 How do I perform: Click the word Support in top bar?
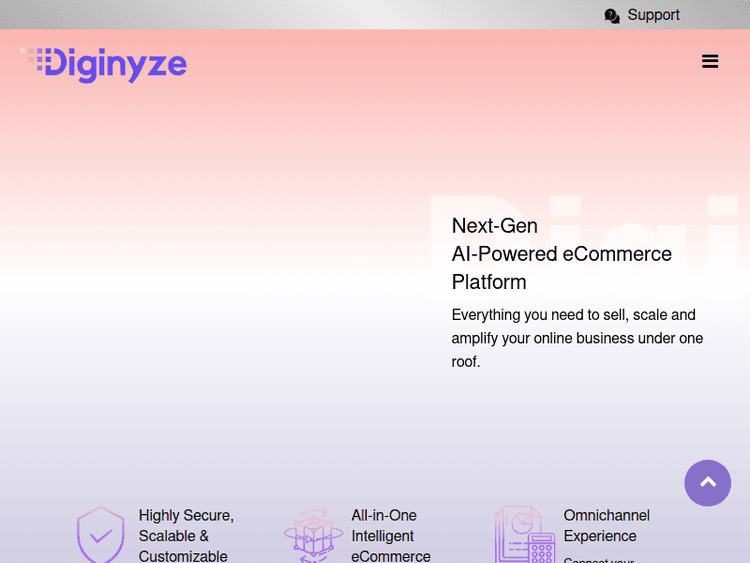click(653, 15)
